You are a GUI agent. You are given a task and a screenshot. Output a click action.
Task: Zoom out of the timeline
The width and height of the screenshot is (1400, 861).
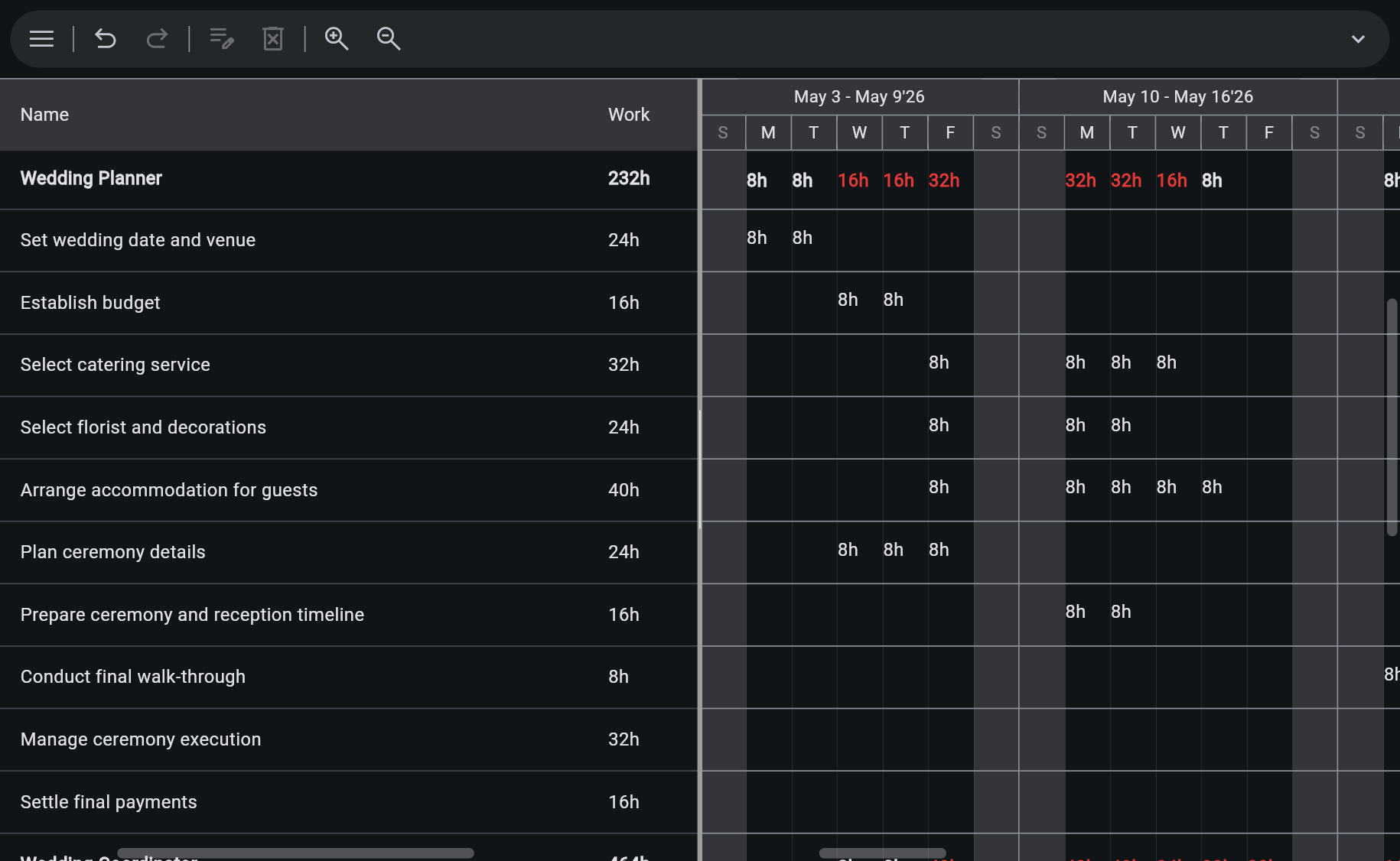click(x=388, y=38)
